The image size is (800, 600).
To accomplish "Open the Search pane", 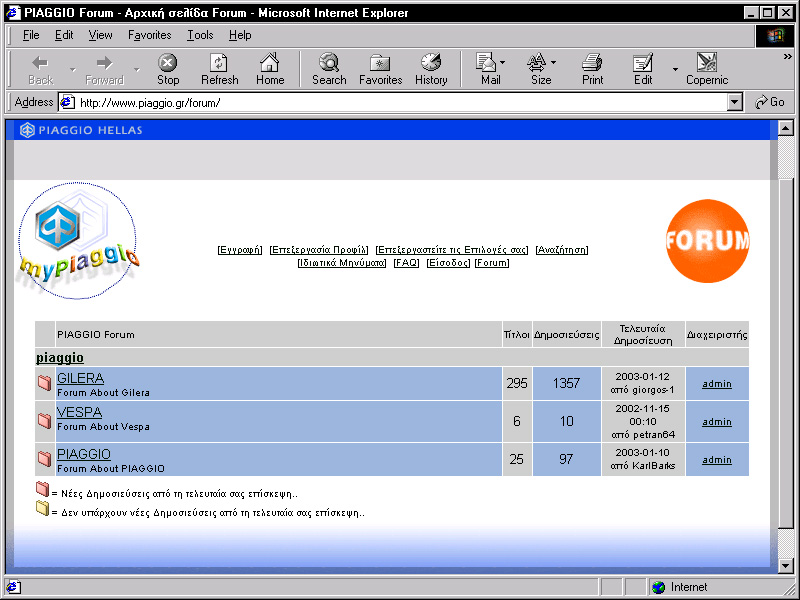I will pyautogui.click(x=329, y=69).
